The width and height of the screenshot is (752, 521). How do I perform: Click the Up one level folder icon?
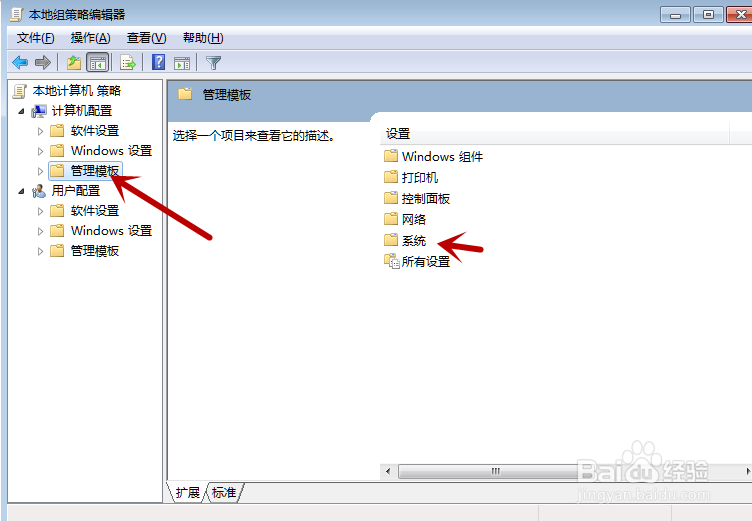point(73,62)
